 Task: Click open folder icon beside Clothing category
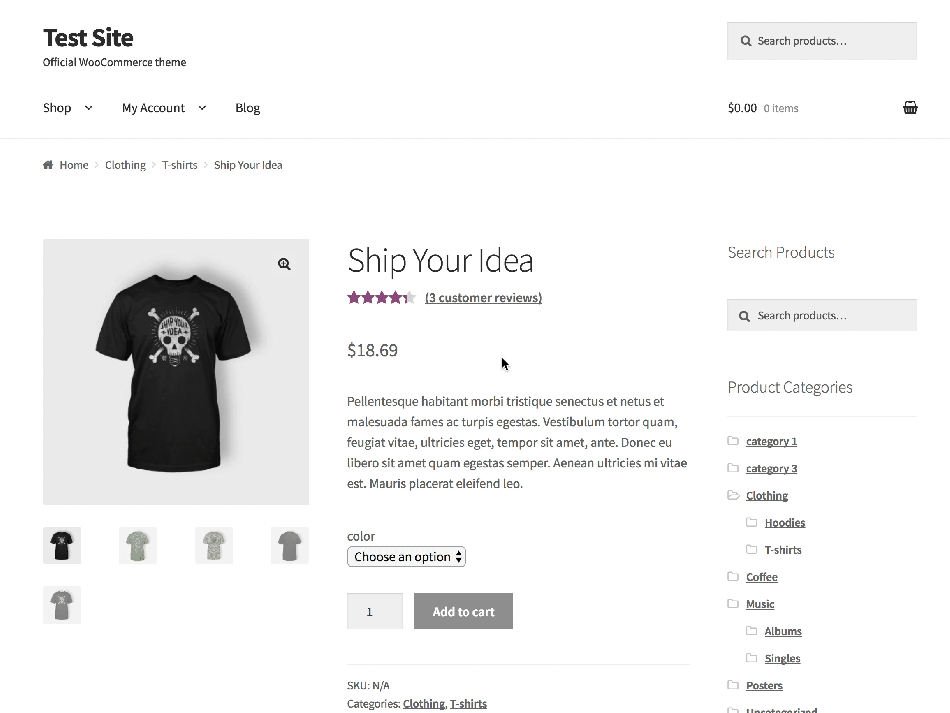click(x=733, y=495)
